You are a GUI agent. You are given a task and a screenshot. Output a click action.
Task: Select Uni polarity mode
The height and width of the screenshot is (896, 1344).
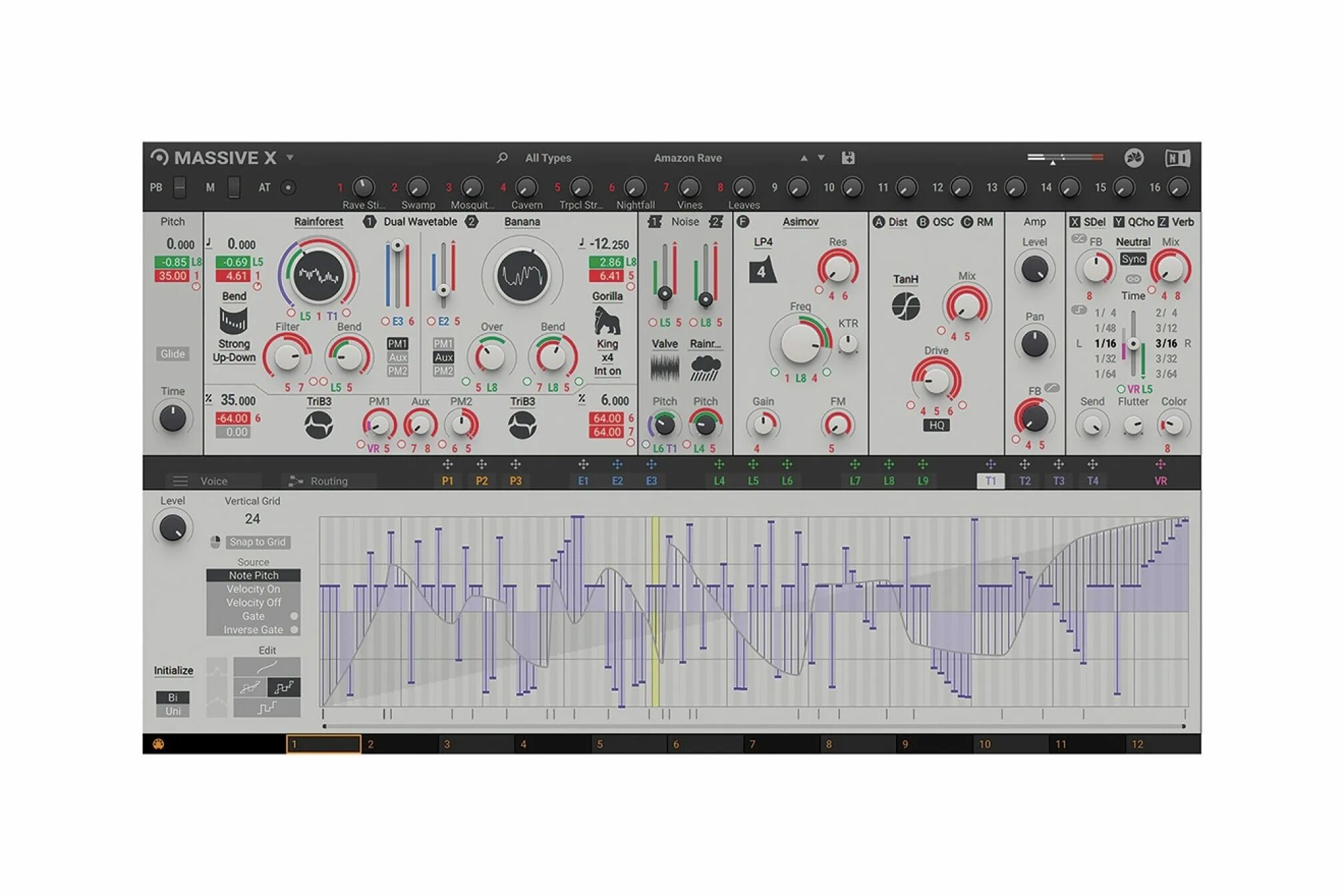pyautogui.click(x=173, y=711)
